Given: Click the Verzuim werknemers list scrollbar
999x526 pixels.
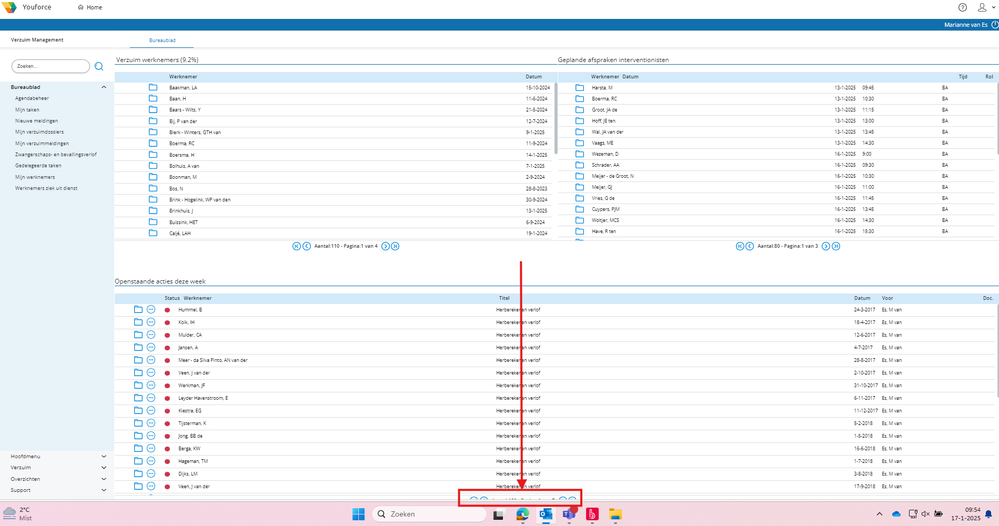Looking at the screenshot, I should pyautogui.click(x=556, y=118).
